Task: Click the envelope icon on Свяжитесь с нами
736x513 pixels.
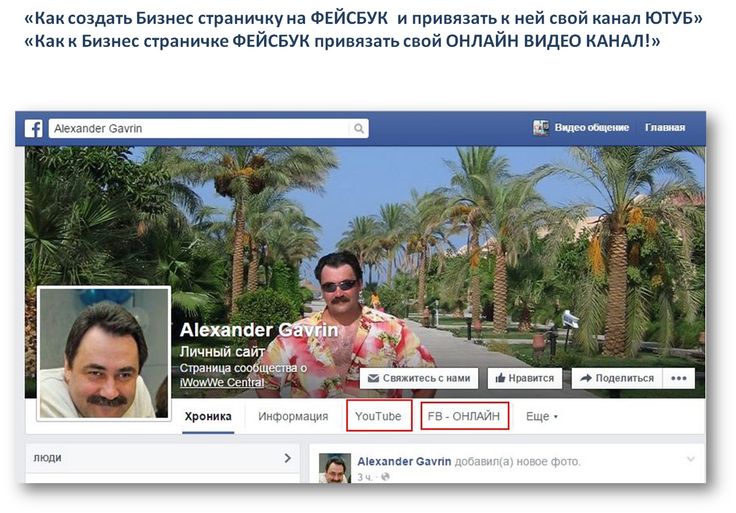Action: tap(373, 378)
